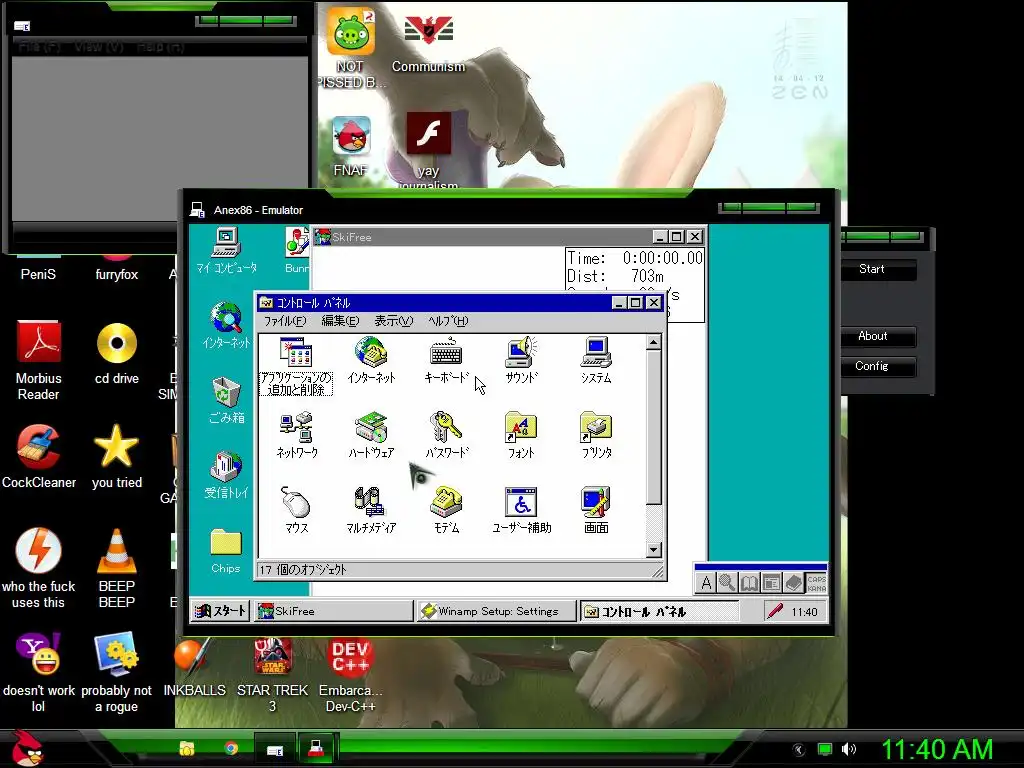Open the インターネット icon in Control Panel
Image resolution: width=1024 pixels, height=768 pixels.
point(371,360)
